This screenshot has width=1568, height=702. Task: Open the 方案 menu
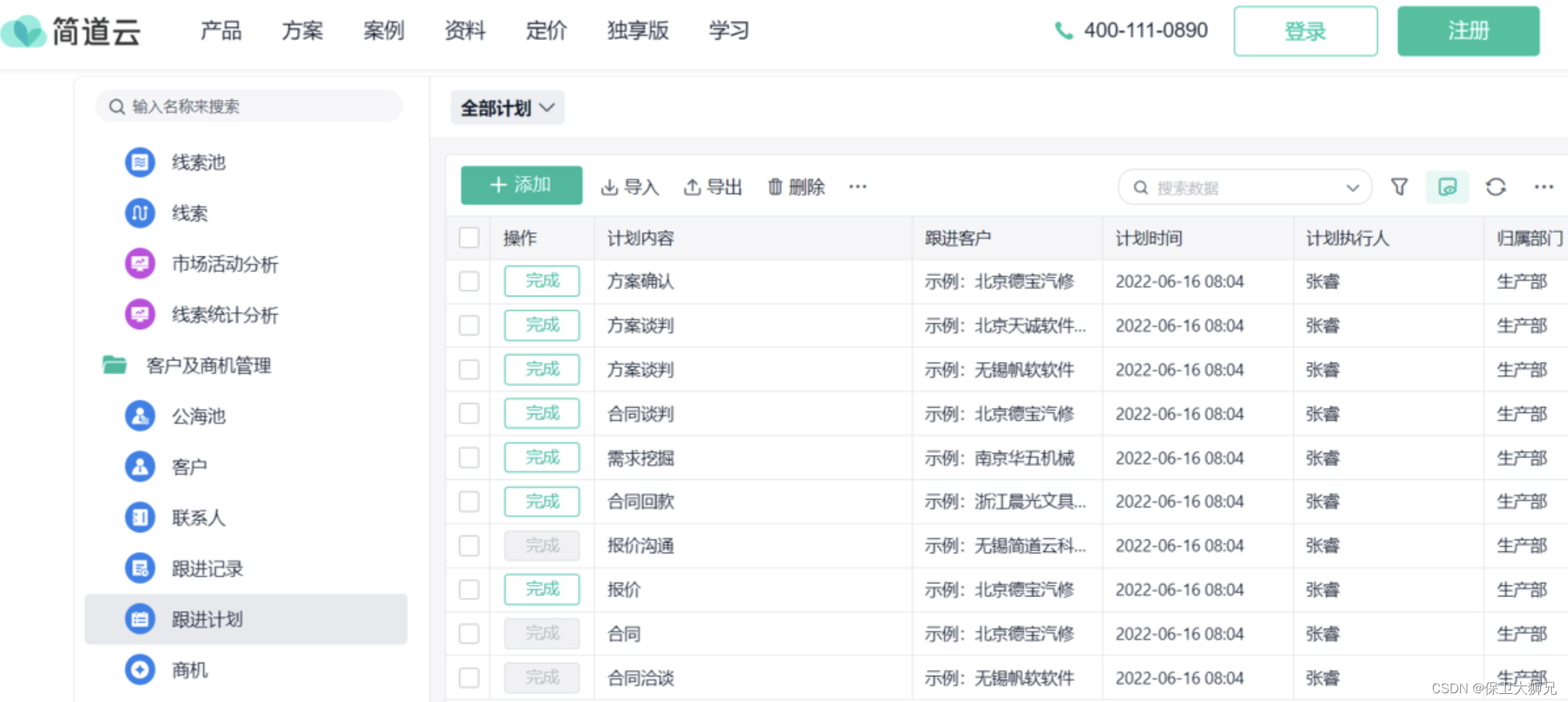[x=302, y=31]
